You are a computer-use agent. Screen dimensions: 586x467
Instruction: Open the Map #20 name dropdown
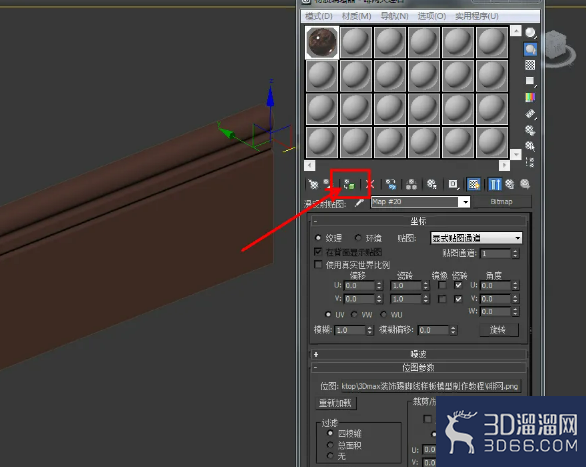pyautogui.click(x=465, y=202)
